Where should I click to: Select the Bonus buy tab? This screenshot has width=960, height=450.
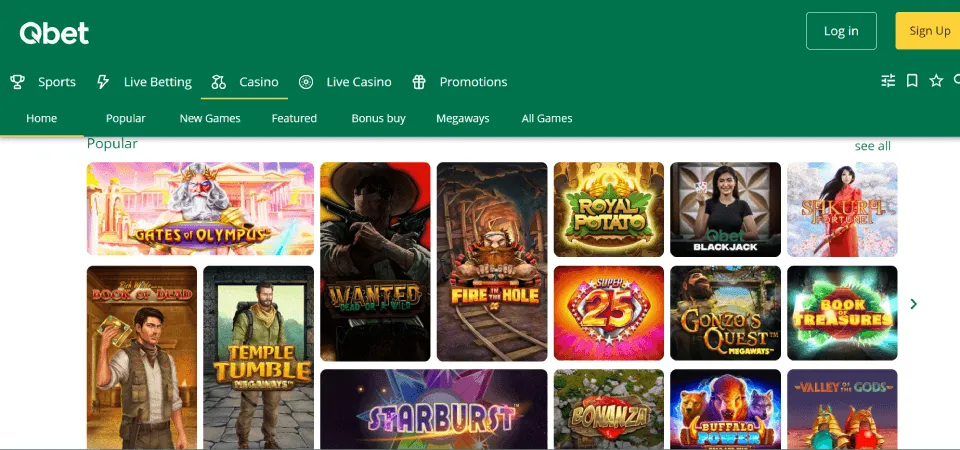coord(378,118)
